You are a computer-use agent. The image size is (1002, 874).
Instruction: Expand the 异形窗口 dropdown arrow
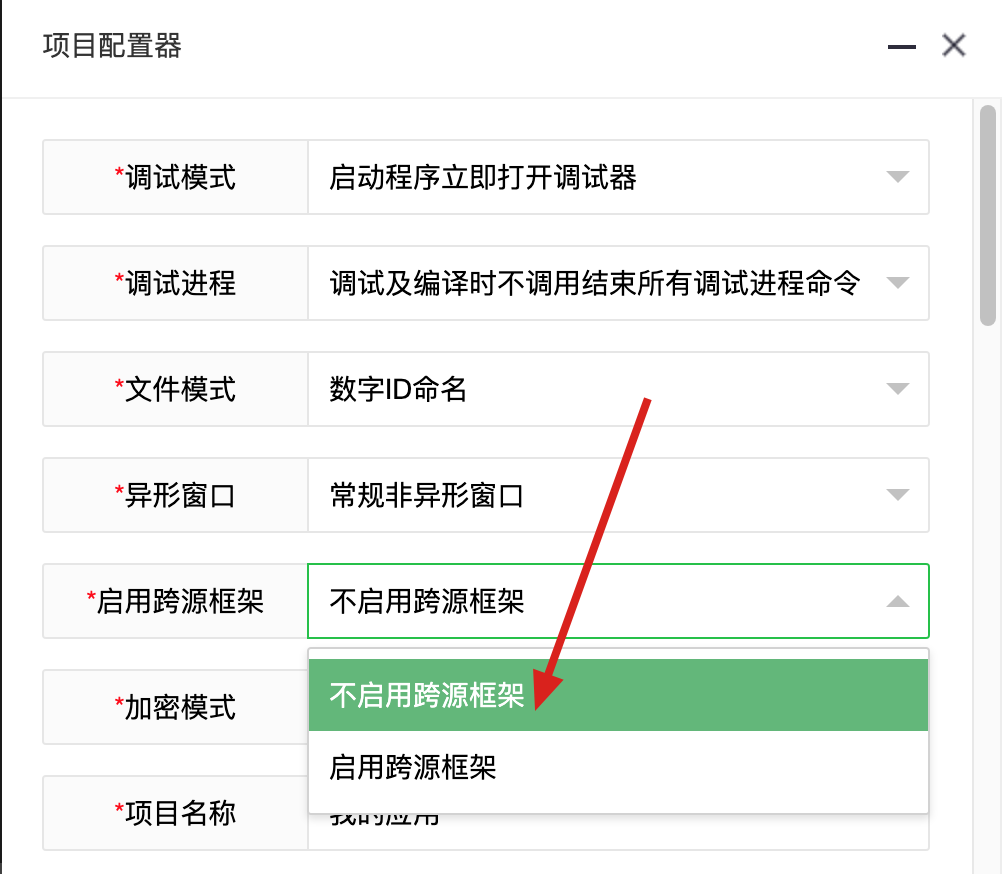[x=898, y=495]
